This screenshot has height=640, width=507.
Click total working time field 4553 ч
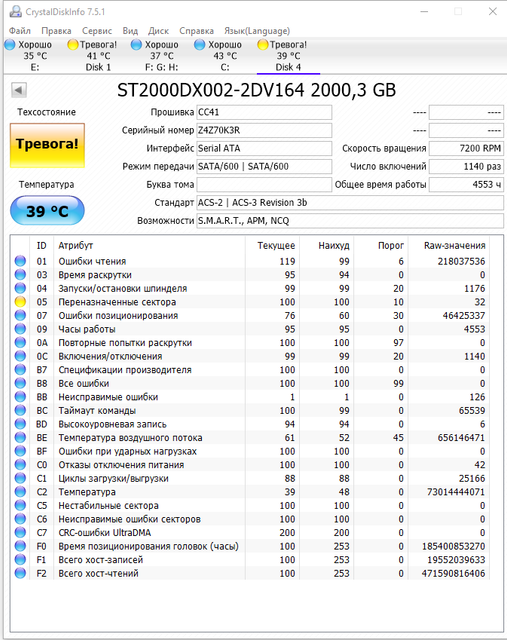pos(466,184)
